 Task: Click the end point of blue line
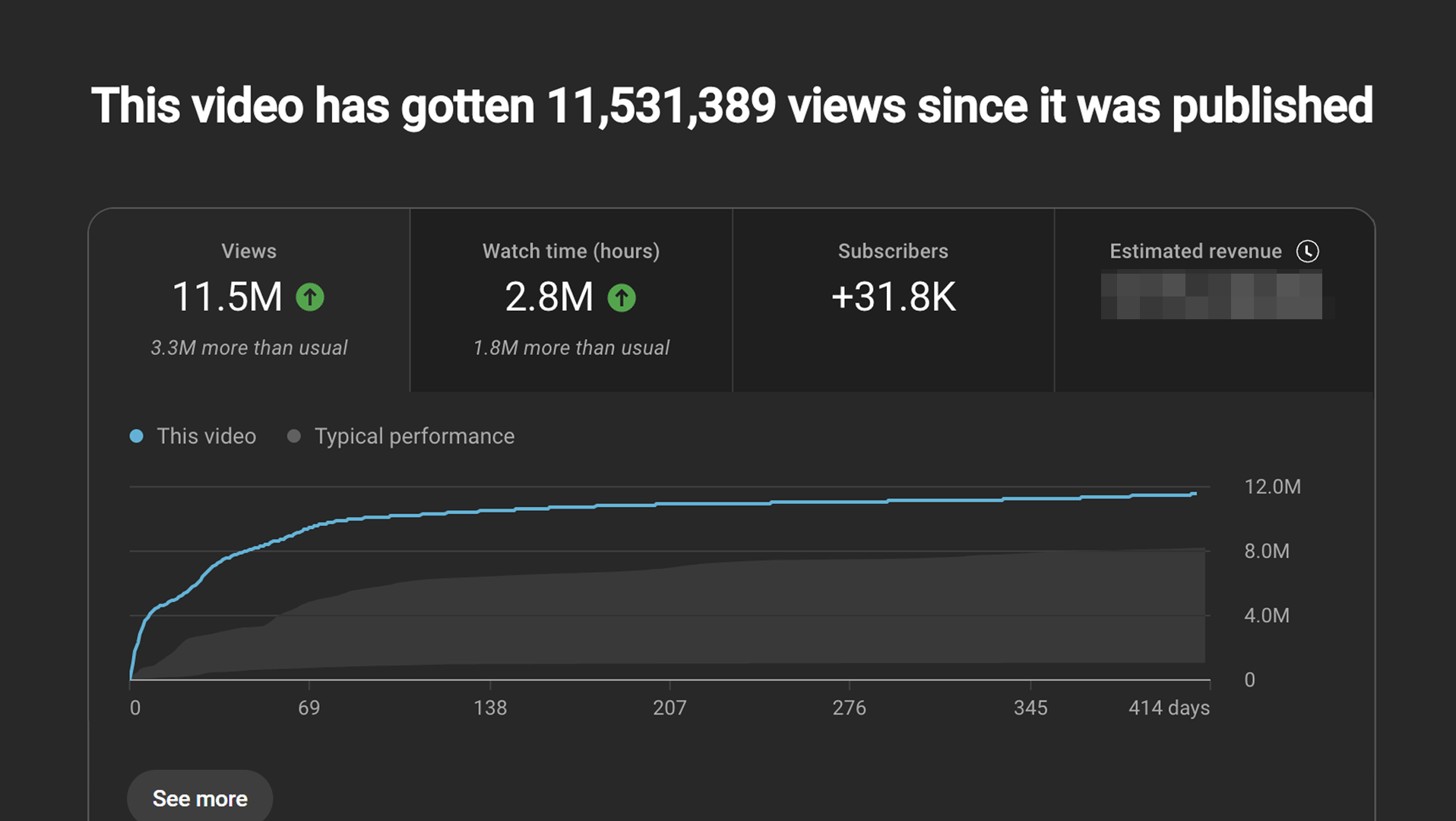coord(1195,494)
